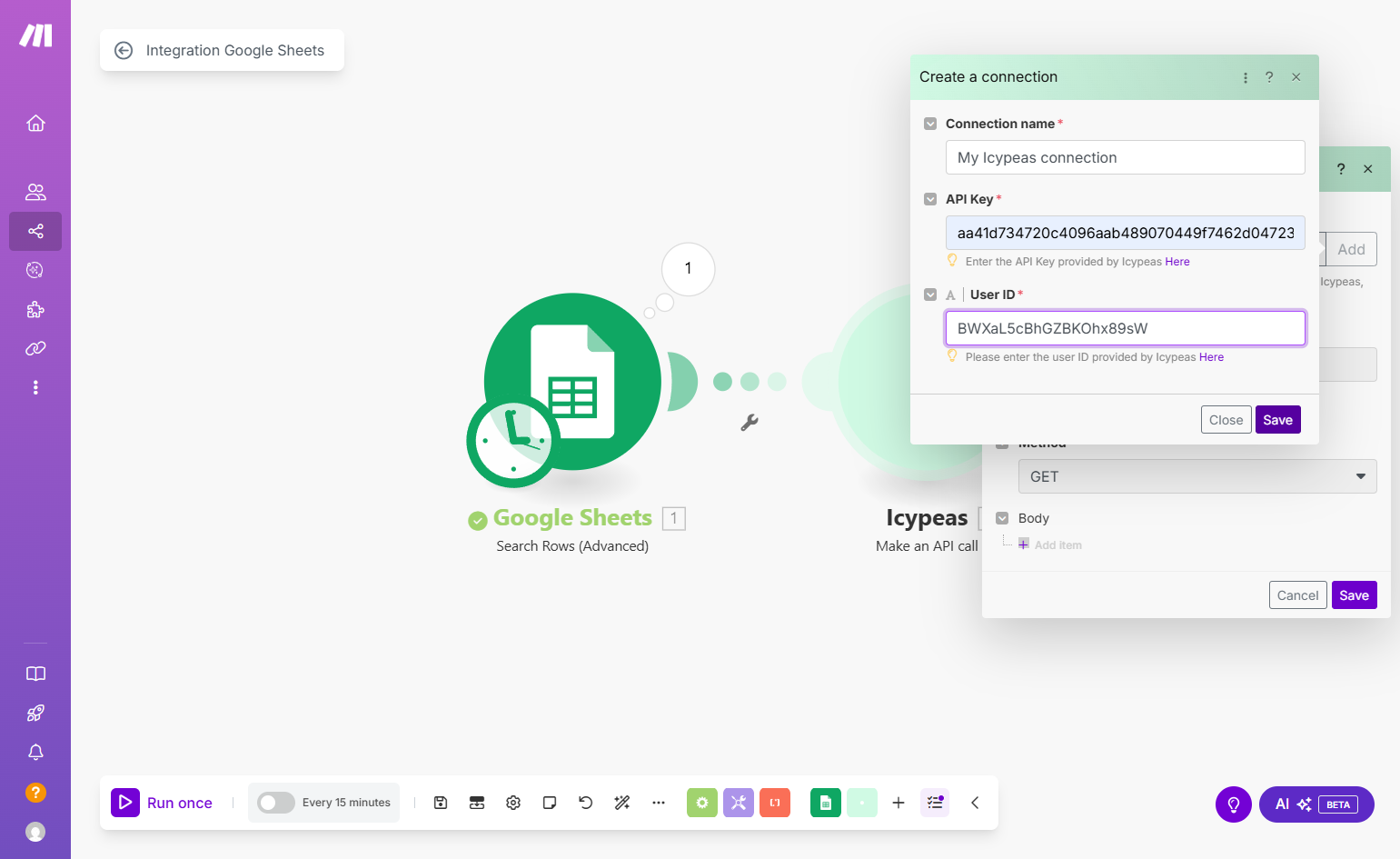This screenshot has height=859, width=1400.
Task: Click Save in Create a connection dialog
Action: pos(1277,420)
